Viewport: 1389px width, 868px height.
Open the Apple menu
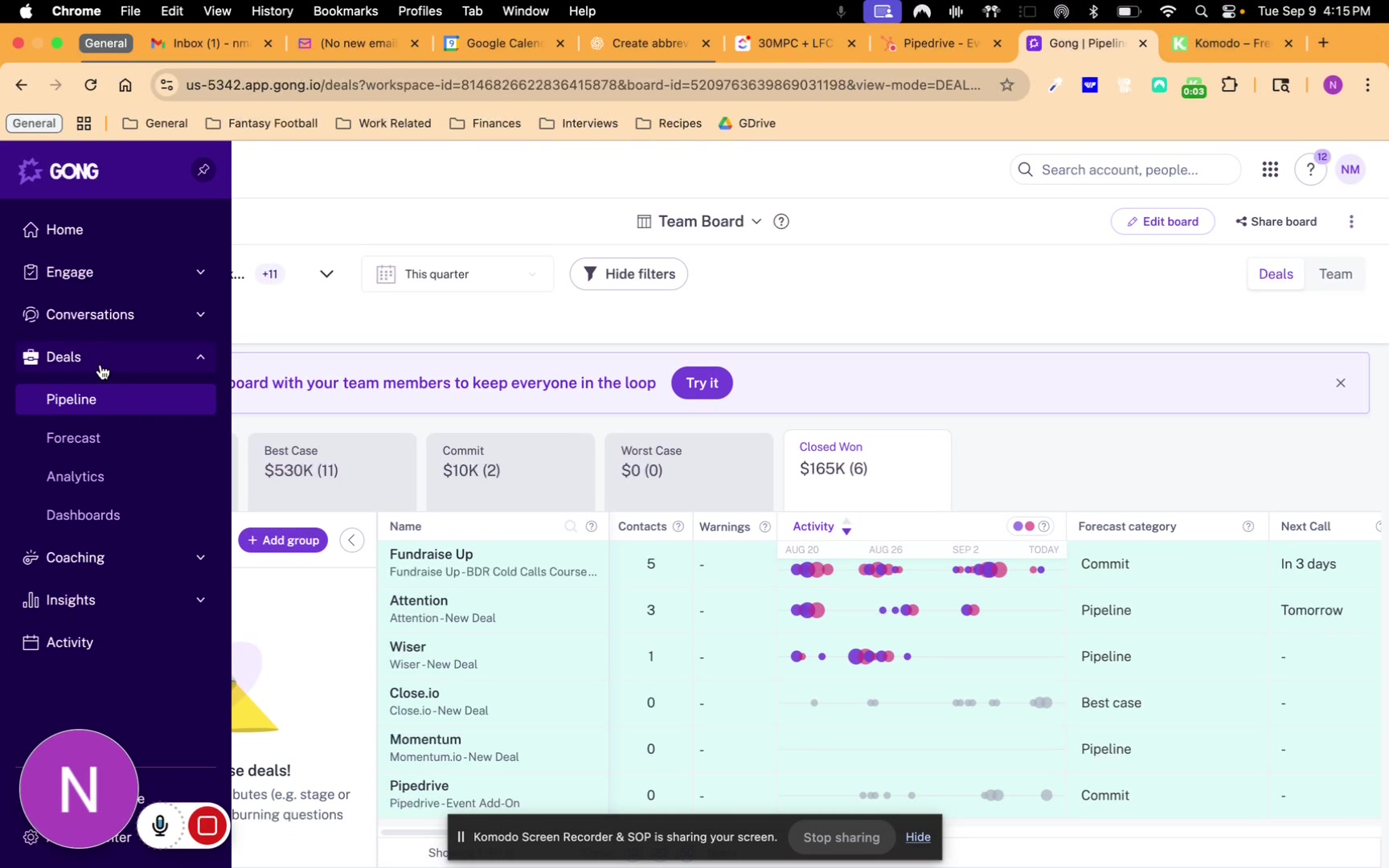[26, 11]
